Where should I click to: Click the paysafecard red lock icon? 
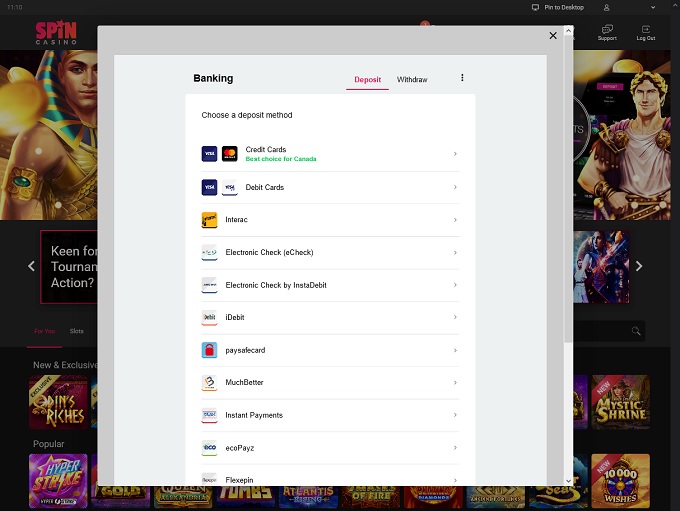(209, 350)
